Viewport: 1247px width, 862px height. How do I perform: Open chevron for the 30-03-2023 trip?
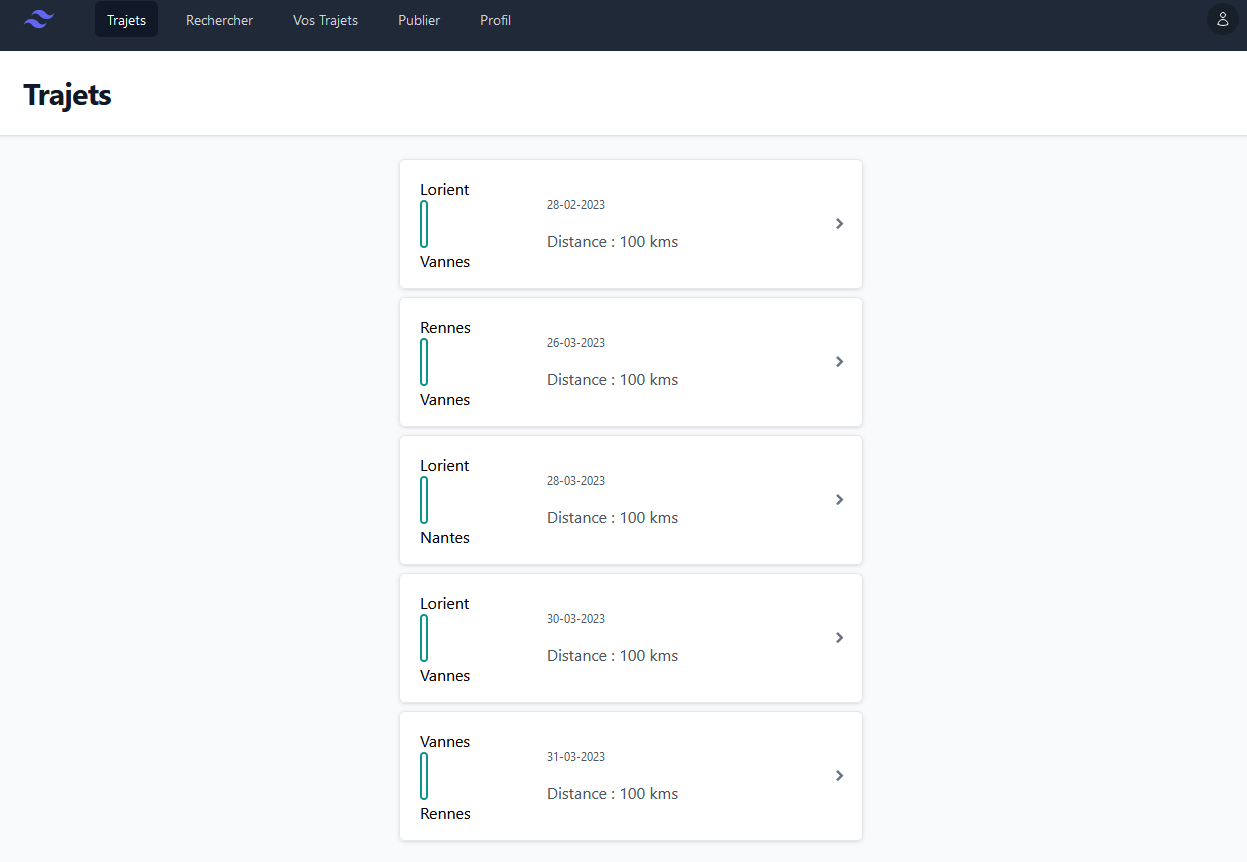(840, 638)
